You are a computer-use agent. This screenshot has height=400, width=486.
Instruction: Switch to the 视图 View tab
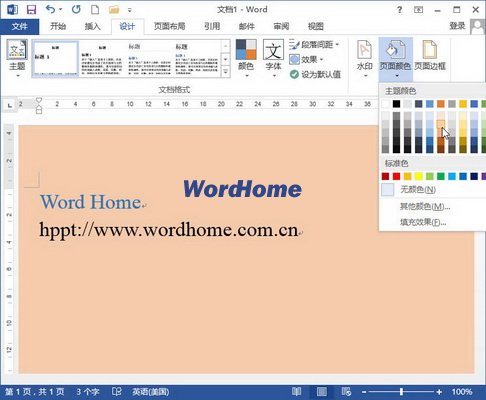pyautogui.click(x=316, y=26)
